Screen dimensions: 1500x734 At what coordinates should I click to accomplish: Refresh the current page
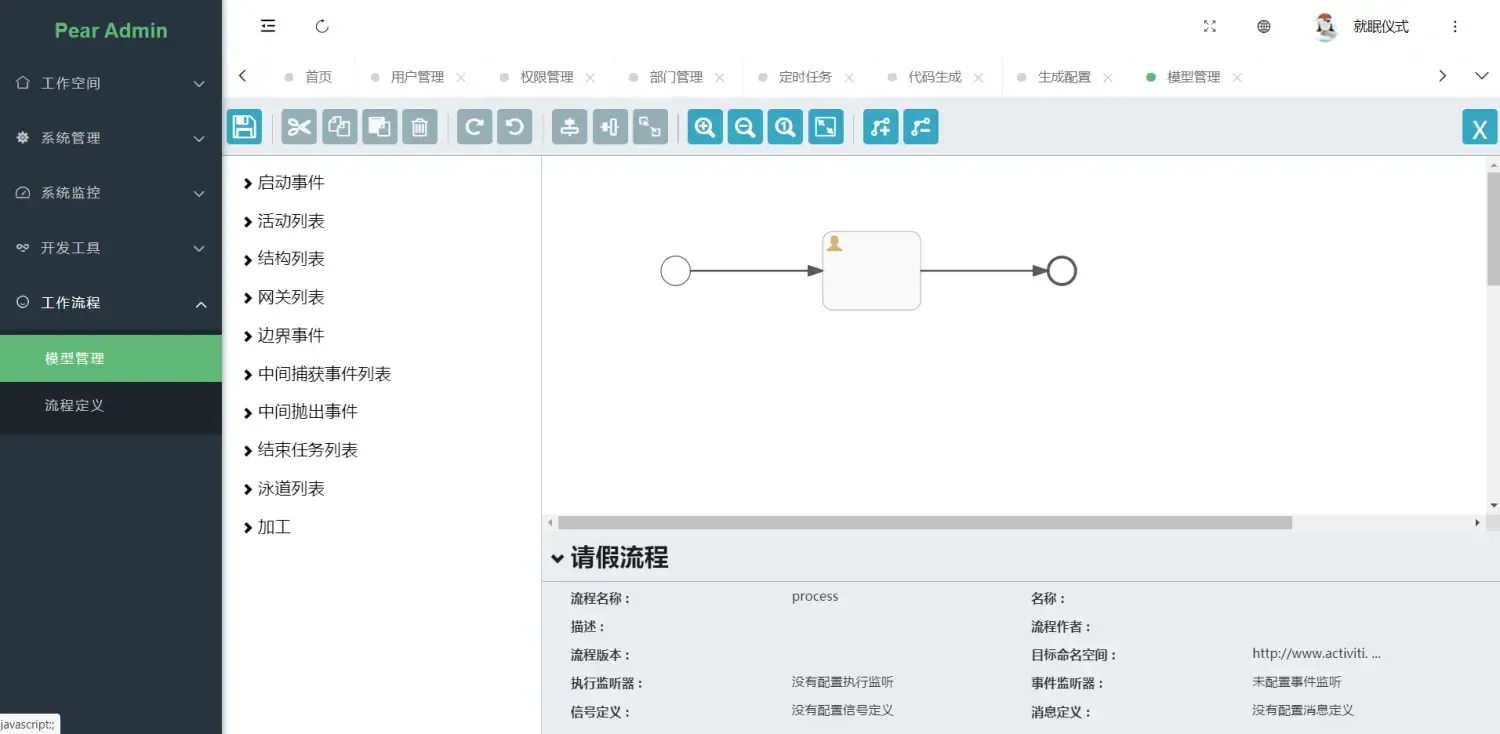(x=322, y=27)
